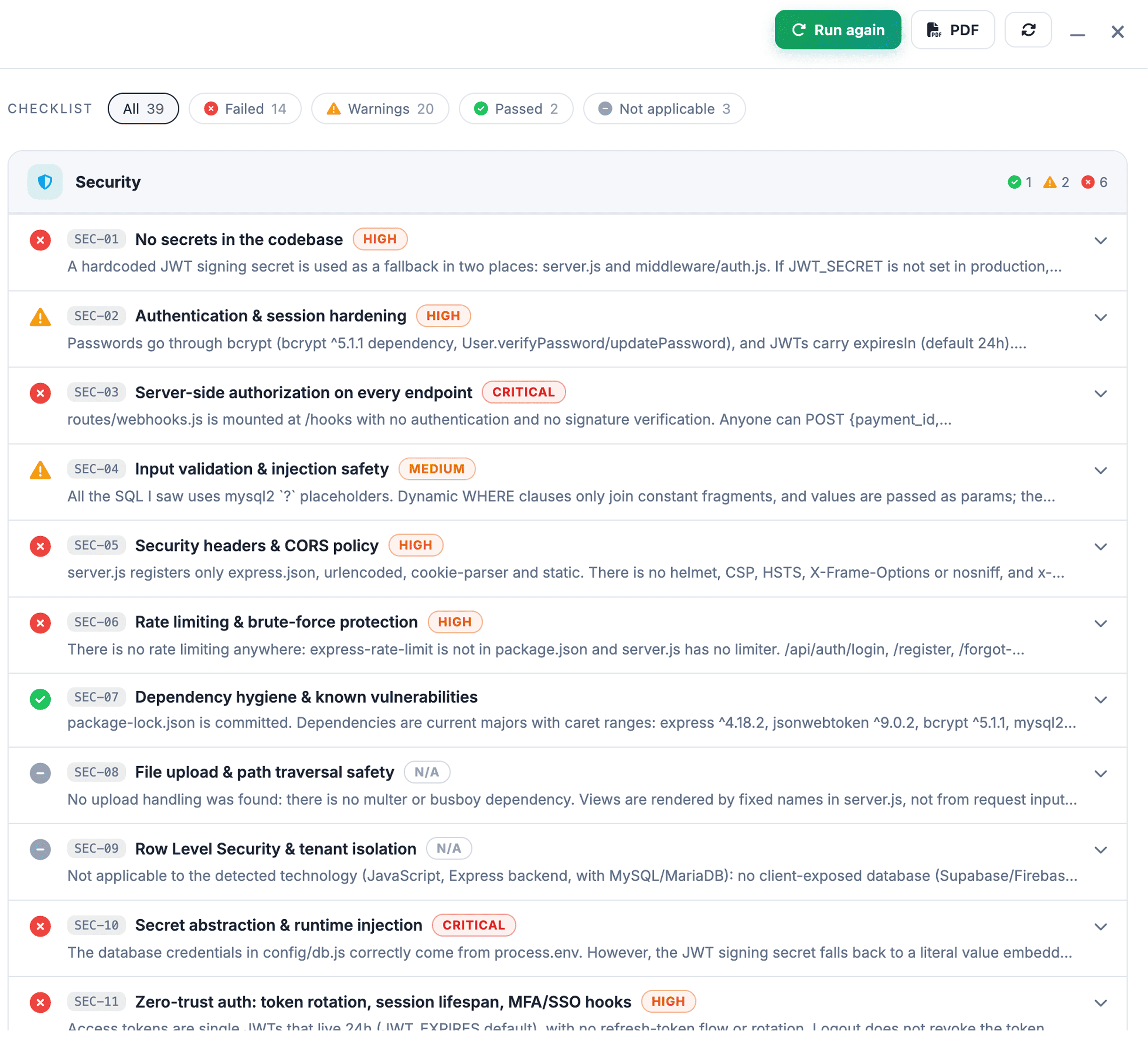Click the SEC-07 identifier tag
Screen dimensions: 1148x1043
[96, 696]
